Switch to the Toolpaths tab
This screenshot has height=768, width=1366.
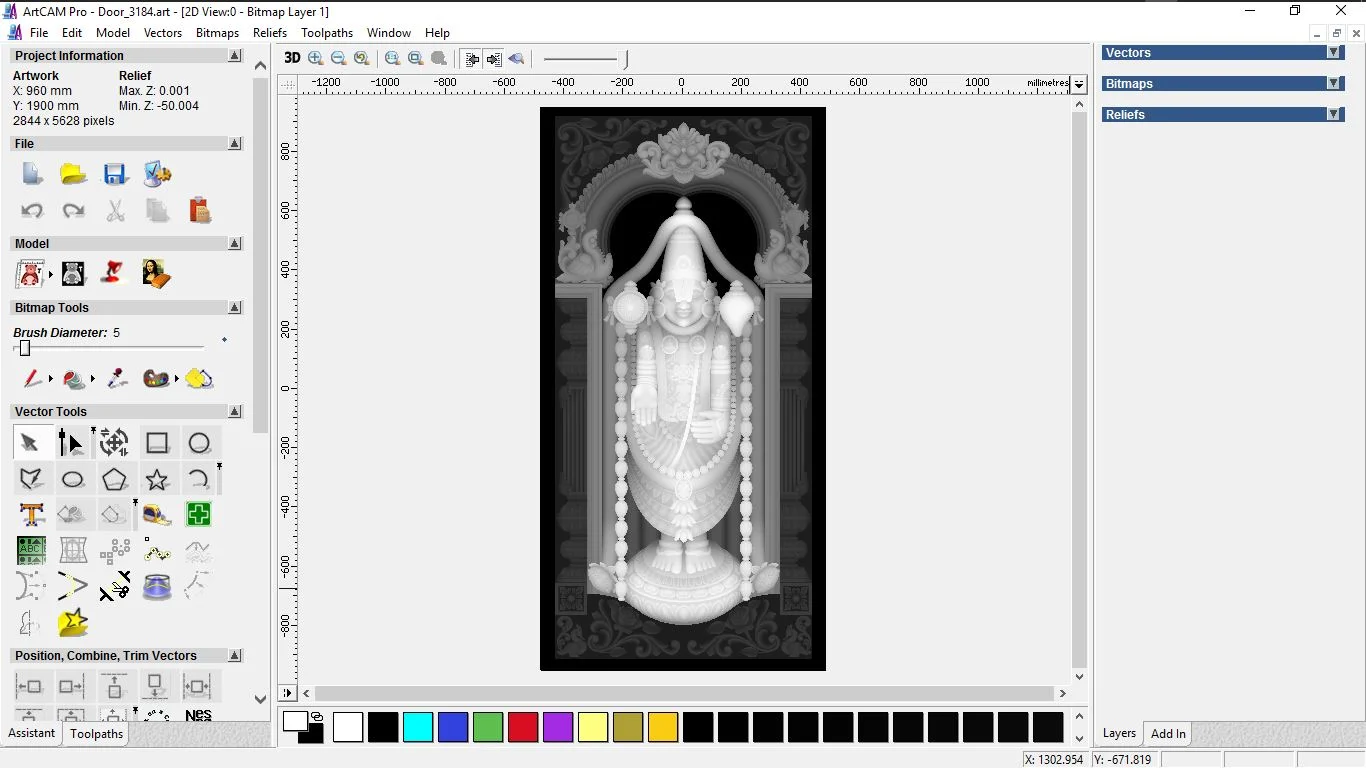[96, 734]
